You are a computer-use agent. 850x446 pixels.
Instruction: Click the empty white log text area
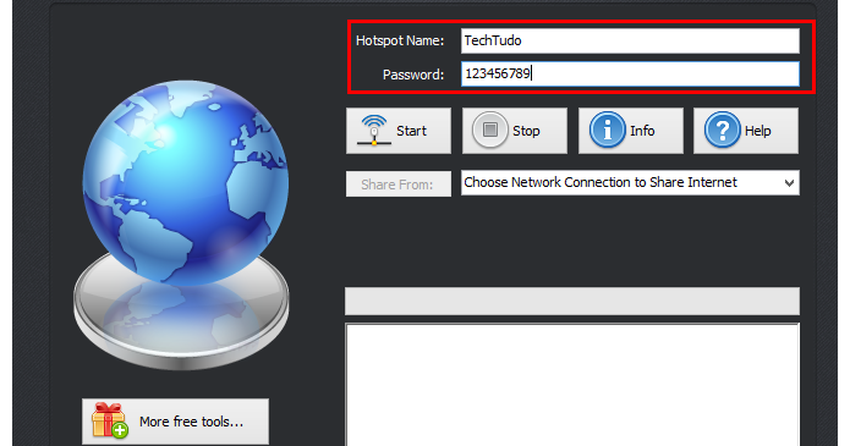[x=572, y=385]
